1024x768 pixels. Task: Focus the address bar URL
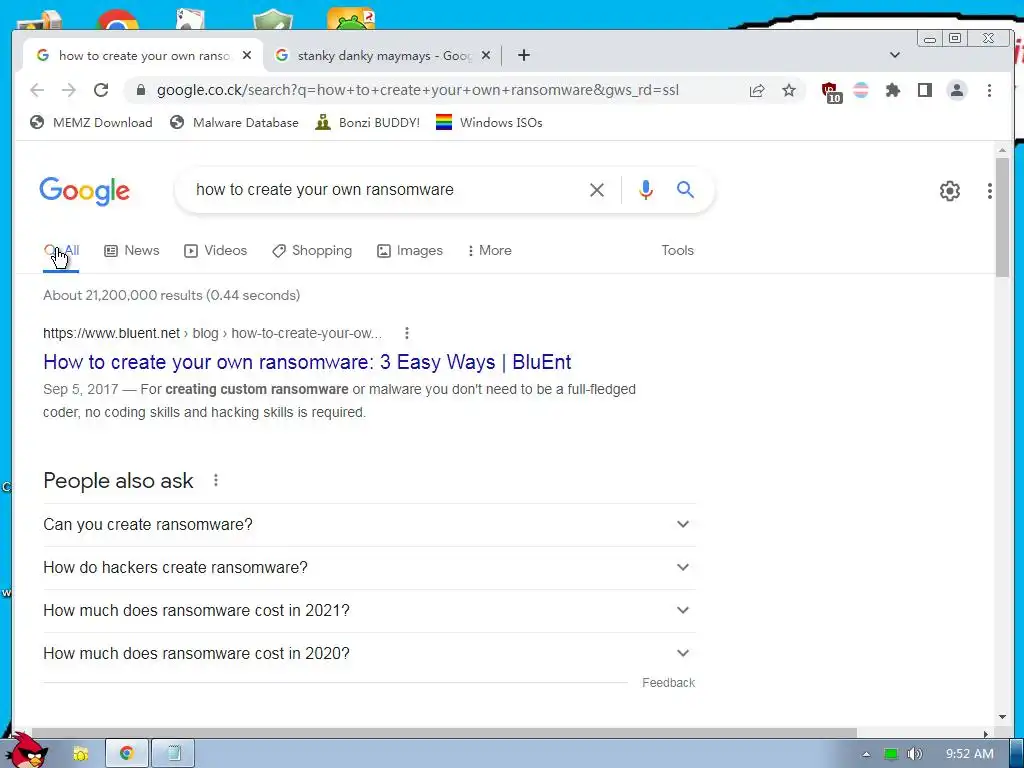tap(418, 90)
